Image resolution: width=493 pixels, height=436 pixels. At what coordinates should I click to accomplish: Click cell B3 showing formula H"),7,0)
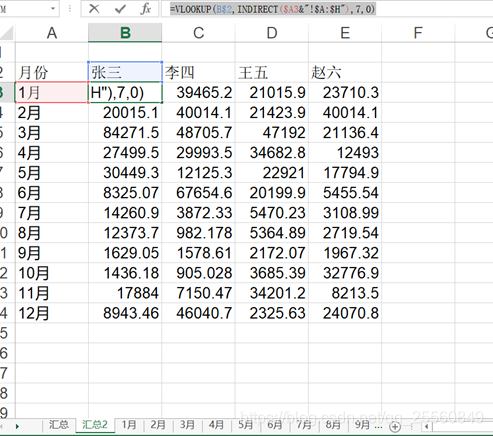pos(125,92)
